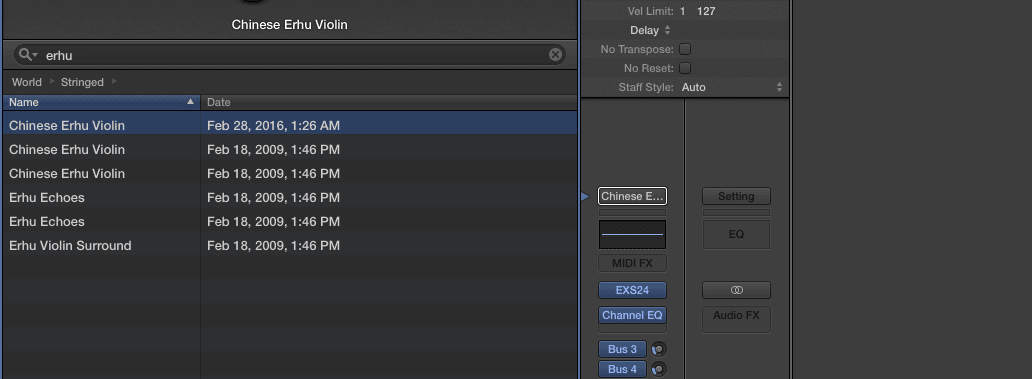Sort patches by Date column
The image size is (1032, 379).
point(388,102)
